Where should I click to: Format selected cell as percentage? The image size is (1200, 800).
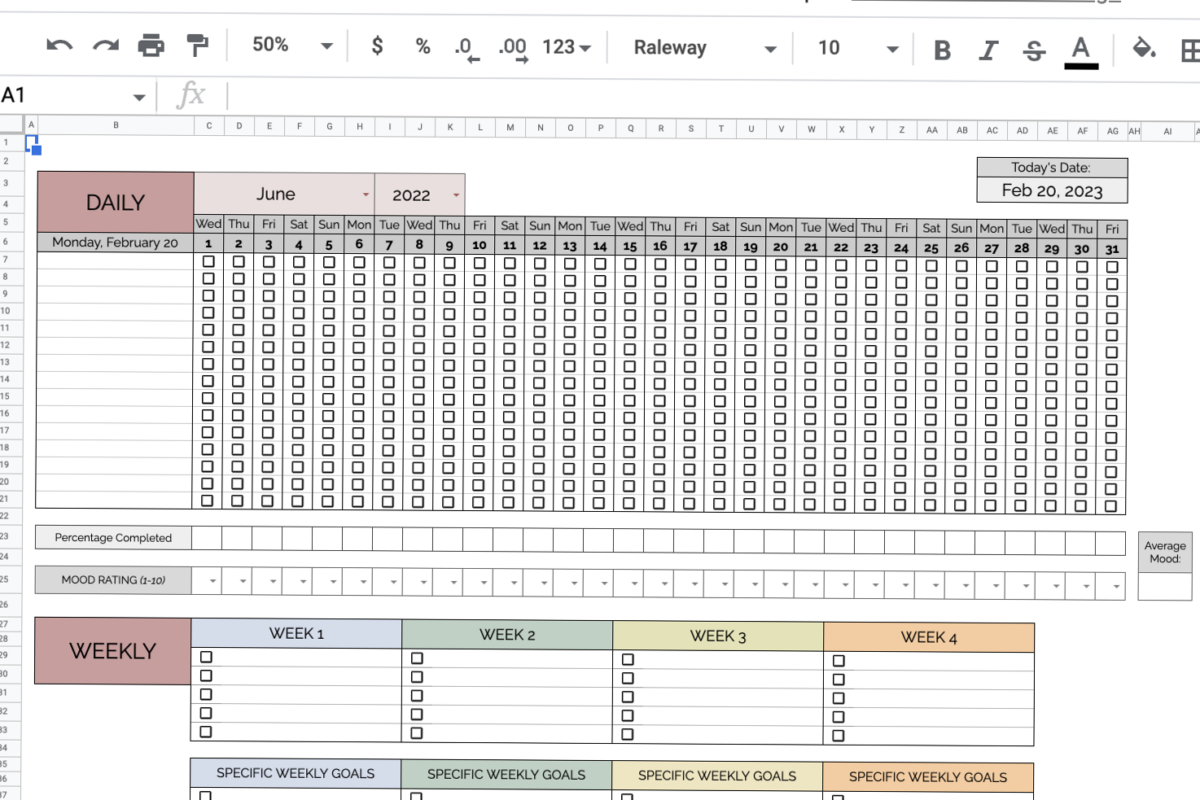pos(421,46)
